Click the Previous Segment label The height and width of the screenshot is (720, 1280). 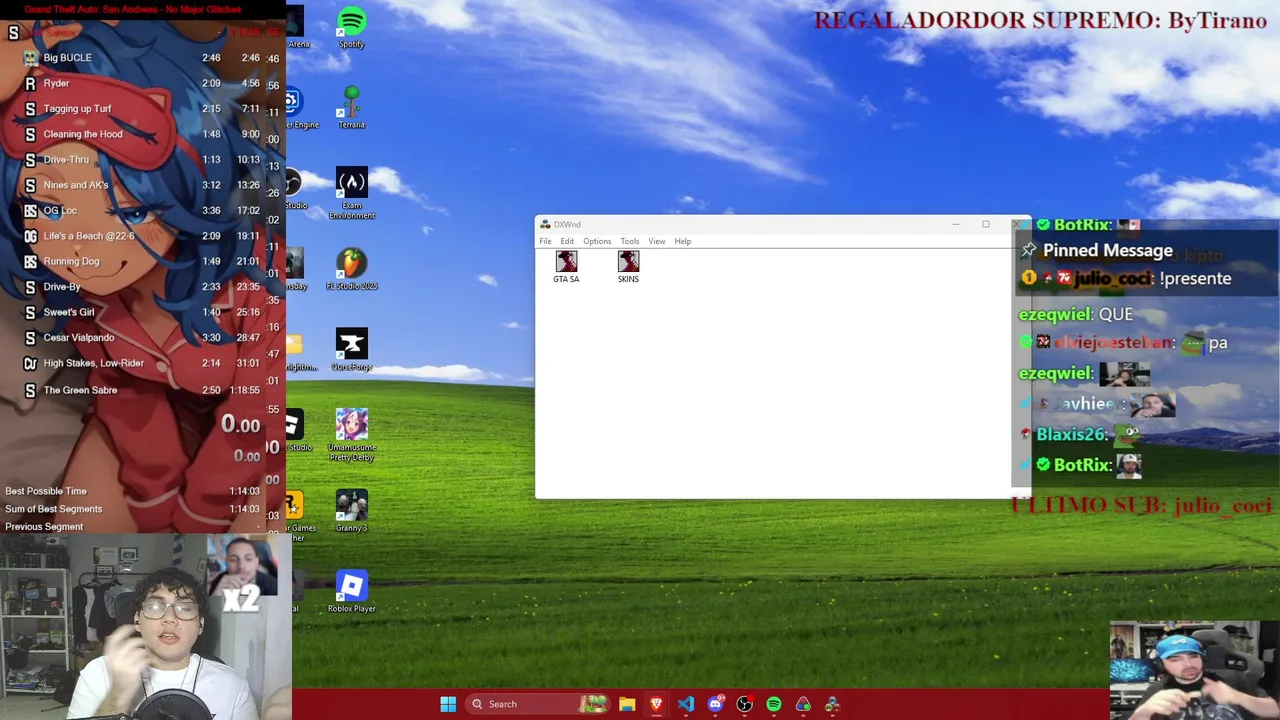click(44, 527)
